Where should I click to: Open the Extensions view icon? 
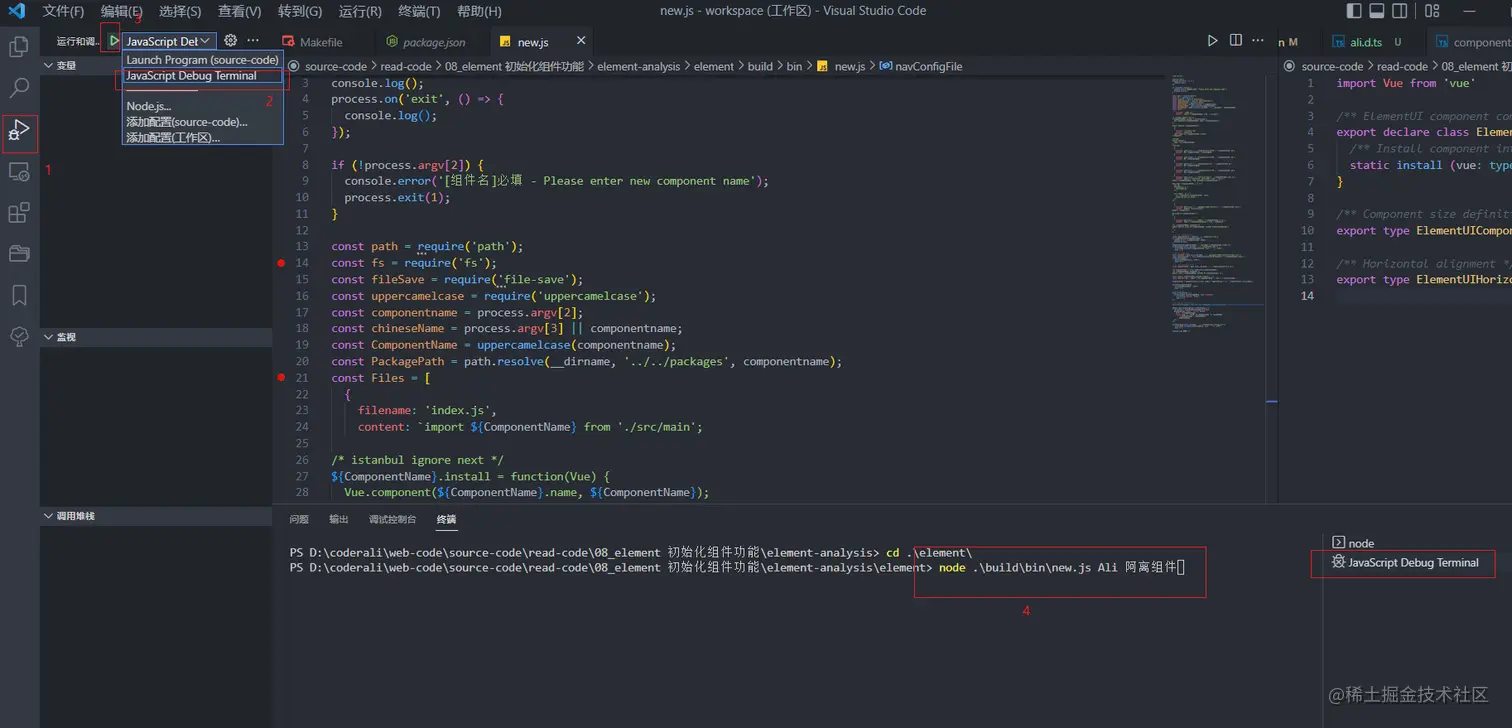[19, 213]
